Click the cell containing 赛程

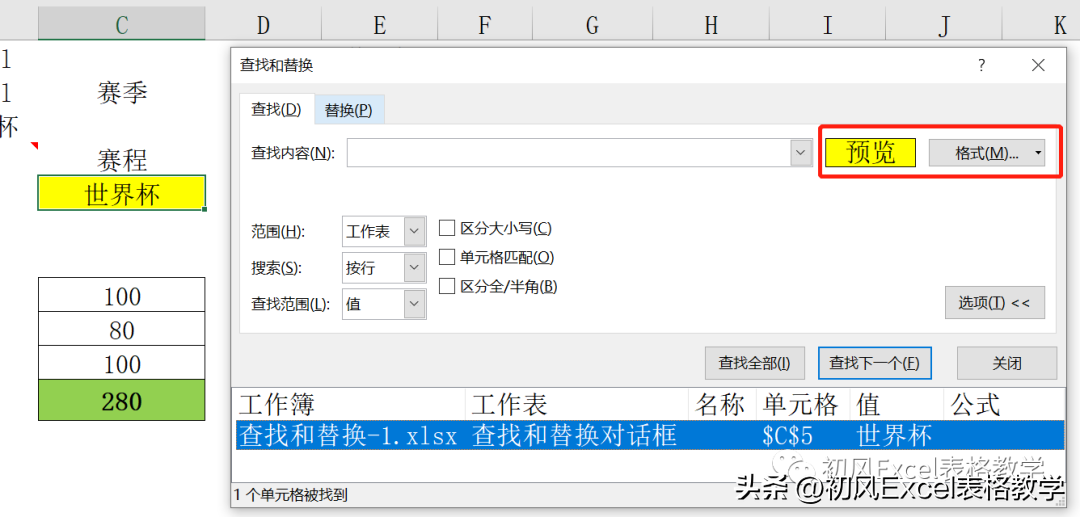122,160
